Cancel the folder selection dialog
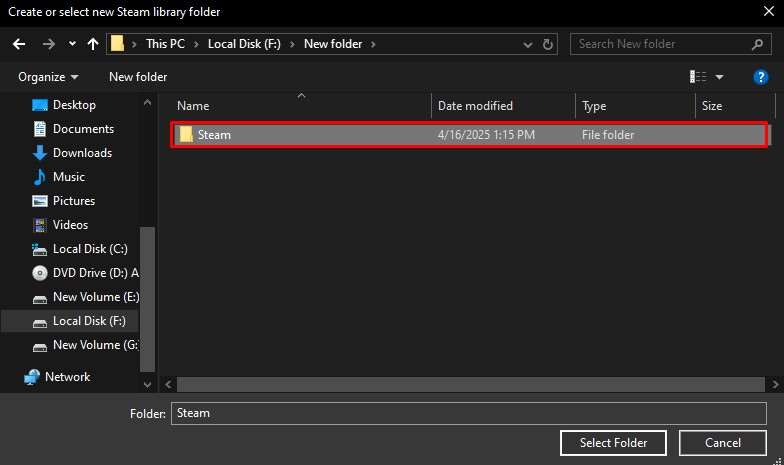This screenshot has width=784, height=465. (722, 443)
